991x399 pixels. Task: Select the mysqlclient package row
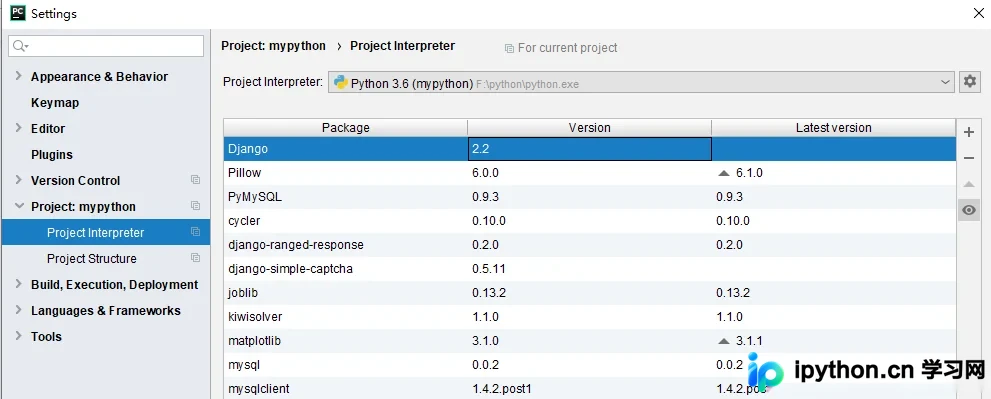(590, 388)
